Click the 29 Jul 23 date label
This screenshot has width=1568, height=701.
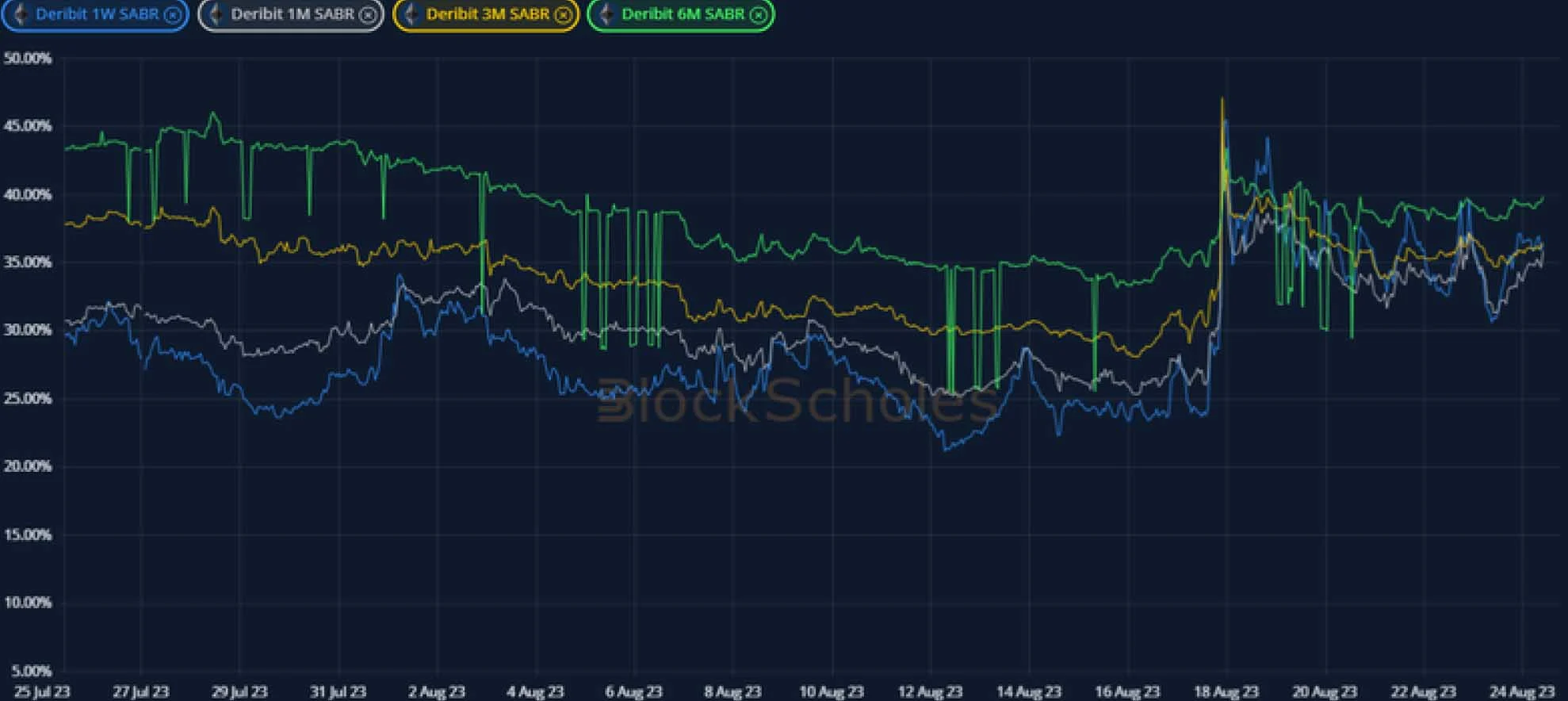(239, 691)
